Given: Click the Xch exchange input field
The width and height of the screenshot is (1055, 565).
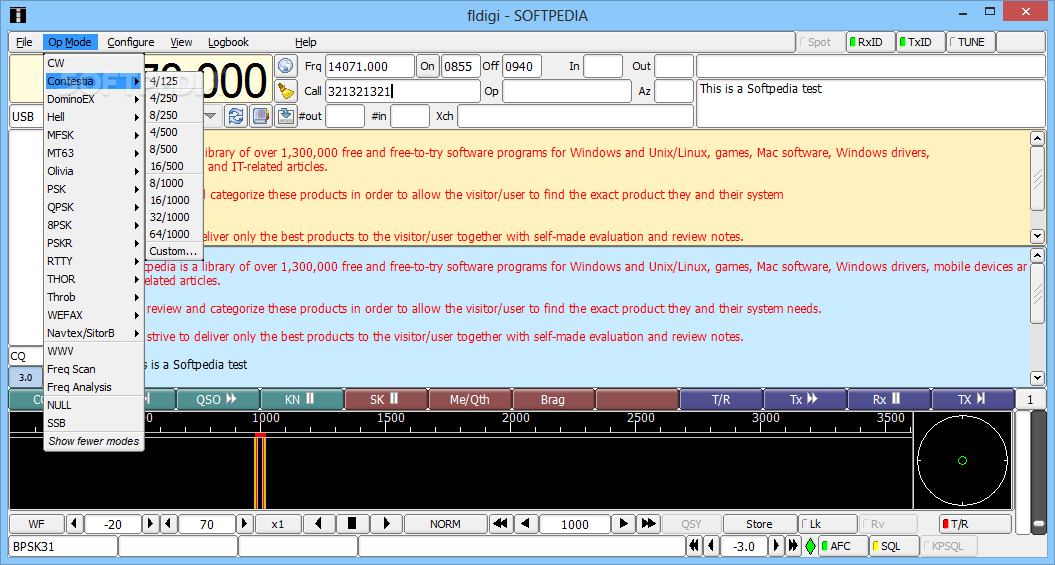Looking at the screenshot, I should click(x=575, y=116).
